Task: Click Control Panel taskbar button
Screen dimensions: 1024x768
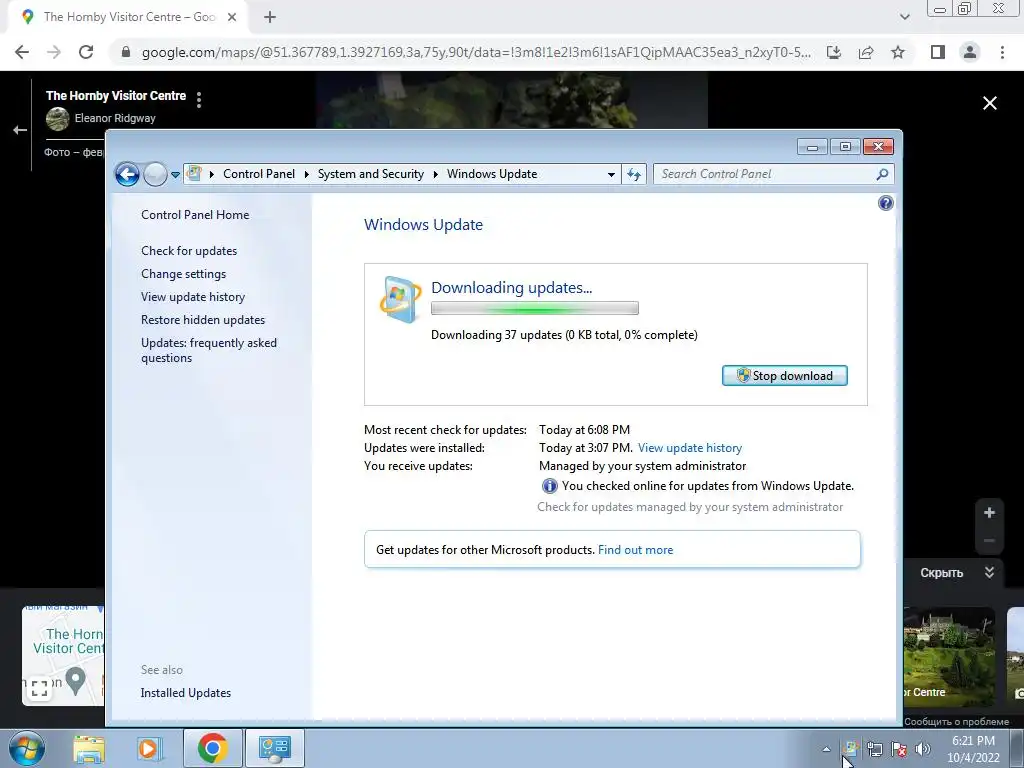Action: (x=274, y=748)
